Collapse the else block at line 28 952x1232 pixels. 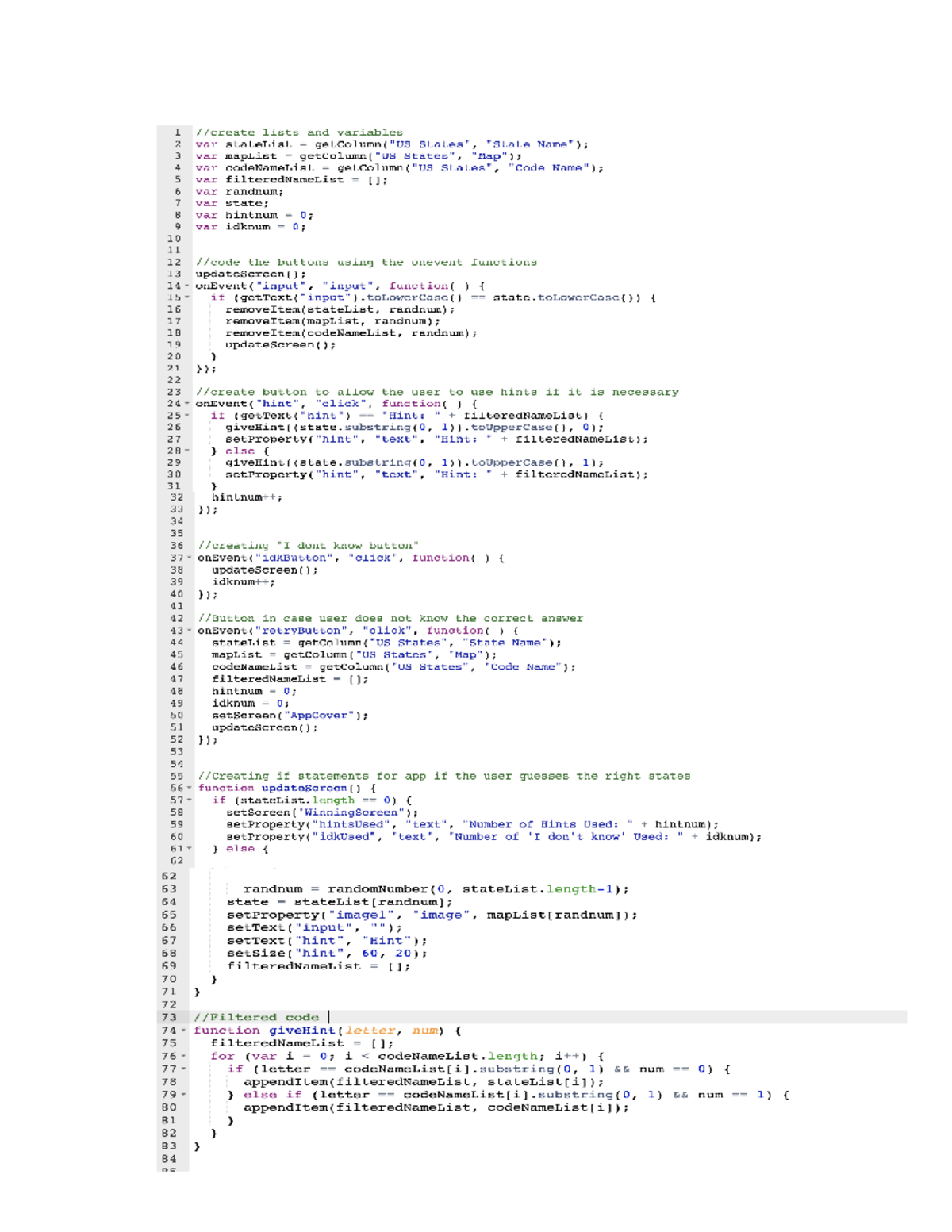point(187,451)
